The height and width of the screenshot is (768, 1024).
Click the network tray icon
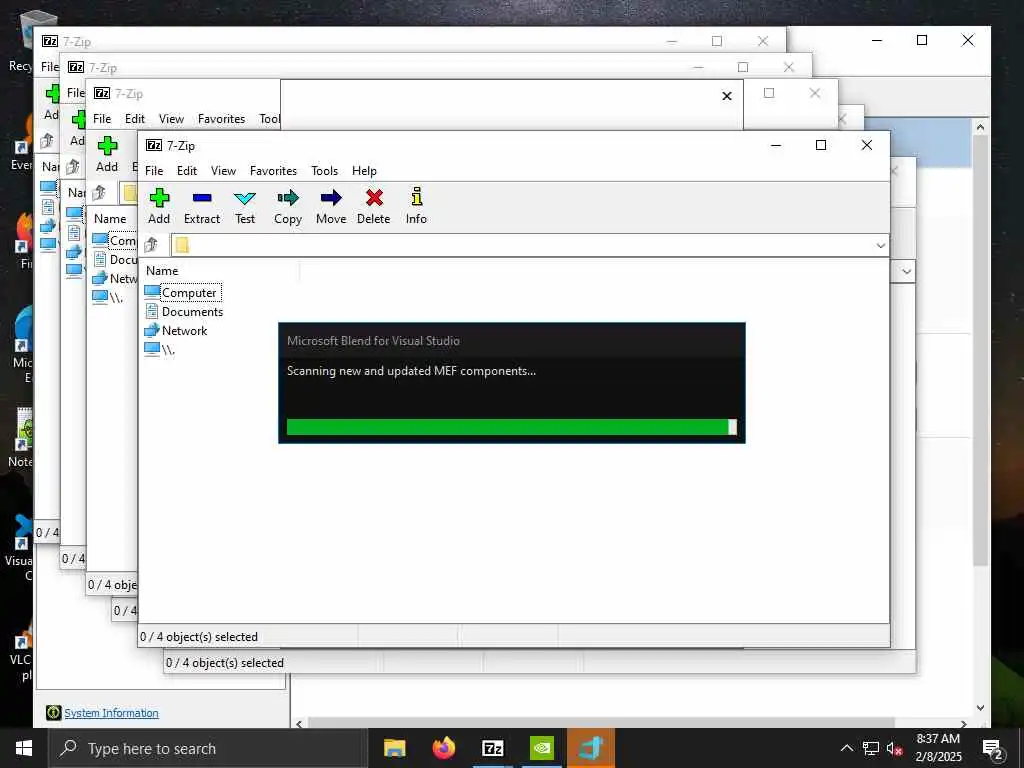click(x=871, y=748)
